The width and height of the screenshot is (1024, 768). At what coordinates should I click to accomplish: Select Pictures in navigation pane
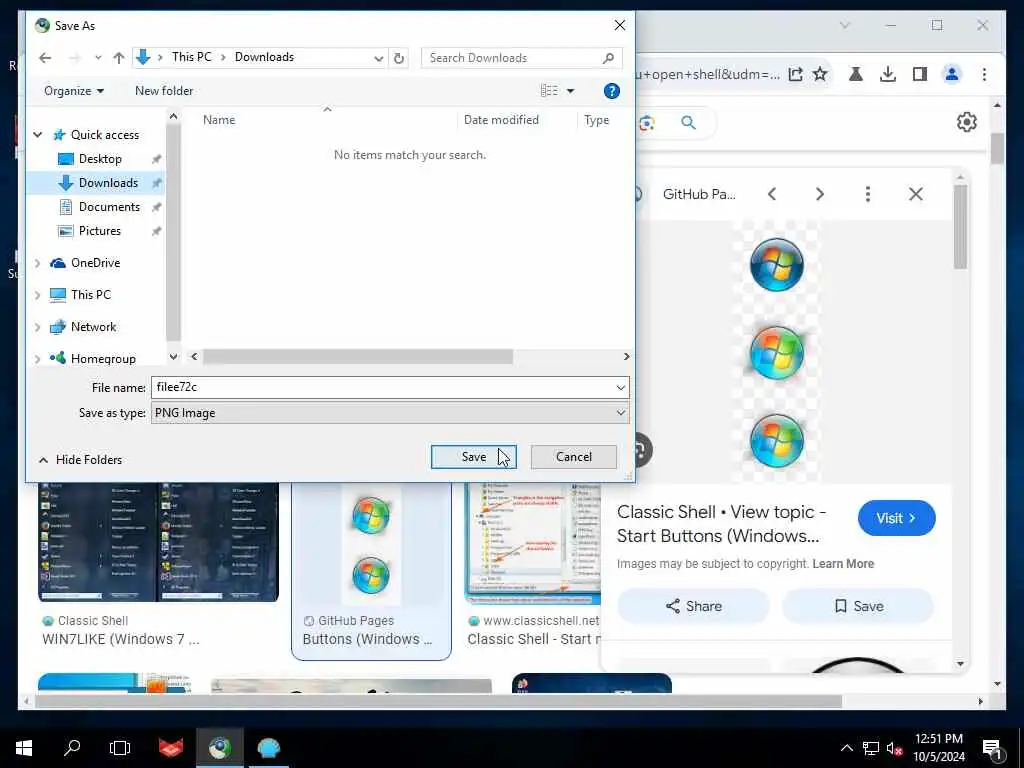pos(99,231)
